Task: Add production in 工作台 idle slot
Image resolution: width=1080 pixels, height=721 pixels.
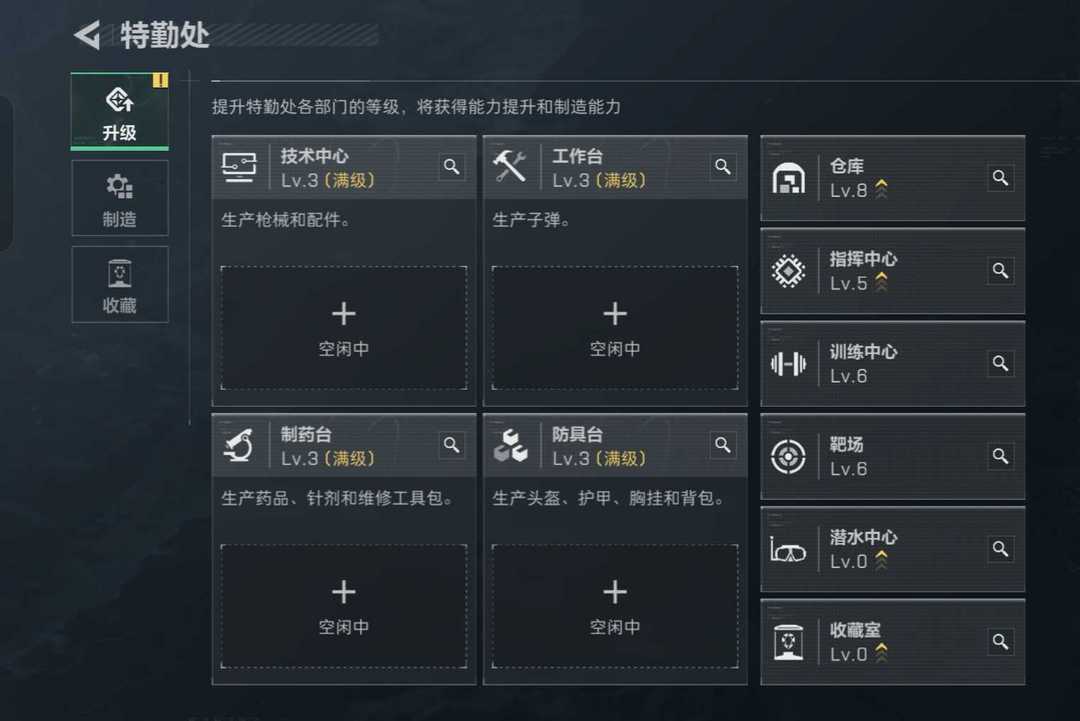Action: (615, 328)
